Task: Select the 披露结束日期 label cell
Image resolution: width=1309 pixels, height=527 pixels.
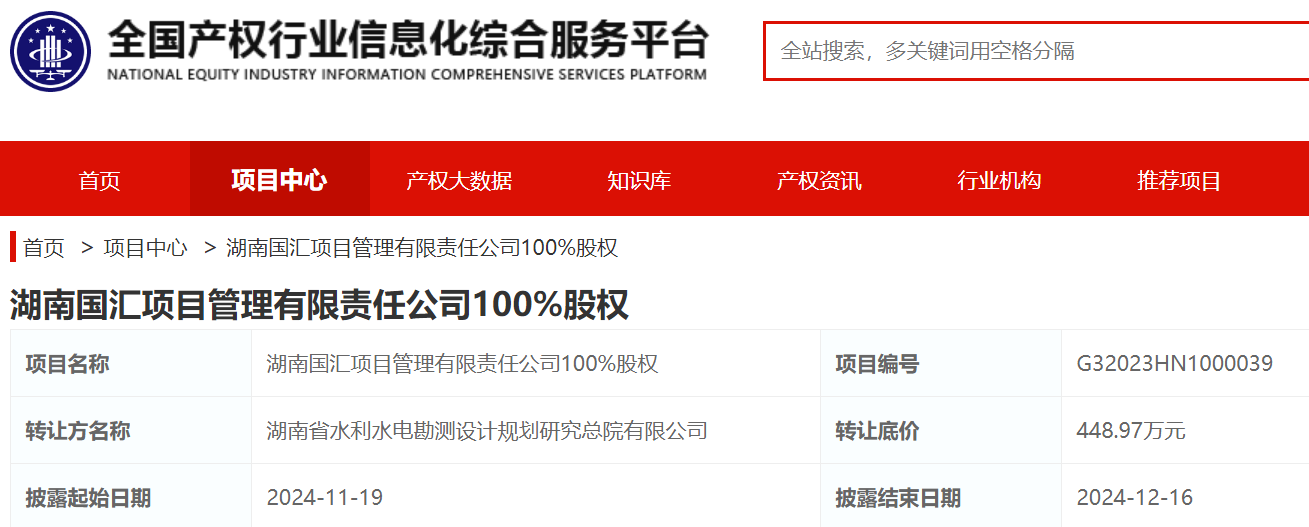Action: tap(941, 496)
